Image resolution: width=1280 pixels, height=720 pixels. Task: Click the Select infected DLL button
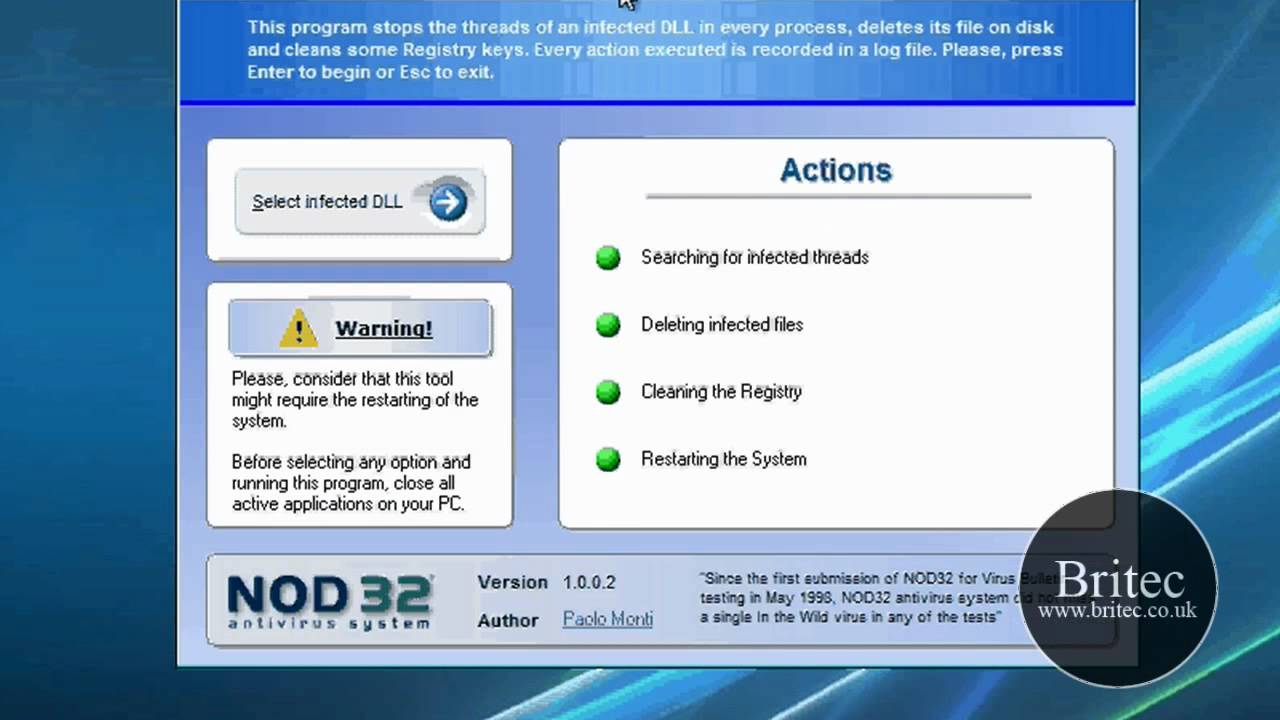(x=360, y=202)
